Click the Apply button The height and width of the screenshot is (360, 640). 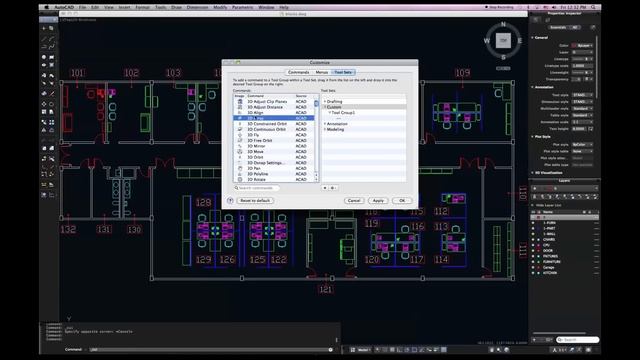[378, 200]
